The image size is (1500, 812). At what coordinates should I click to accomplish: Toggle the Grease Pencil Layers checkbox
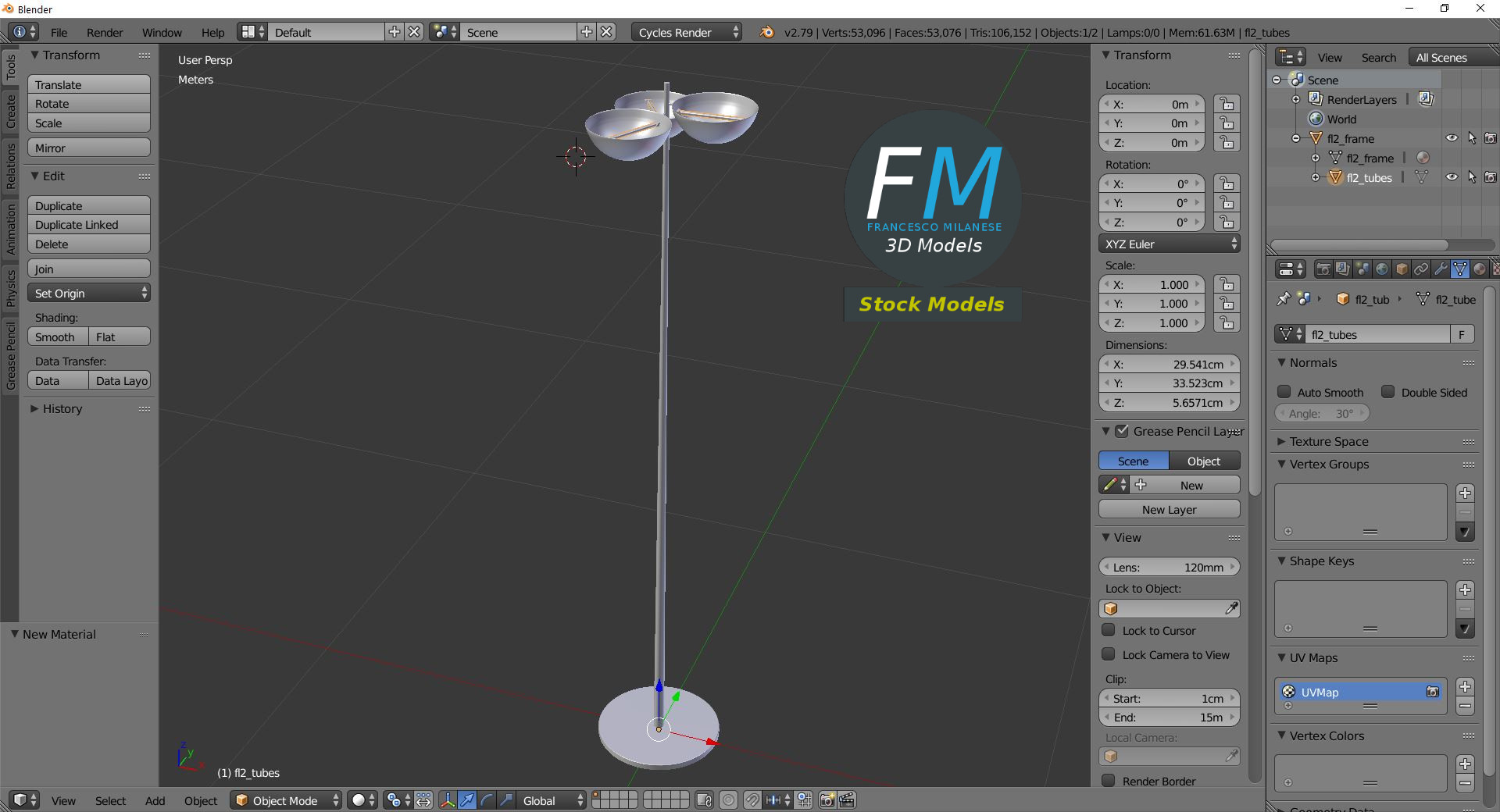pyautogui.click(x=1122, y=431)
